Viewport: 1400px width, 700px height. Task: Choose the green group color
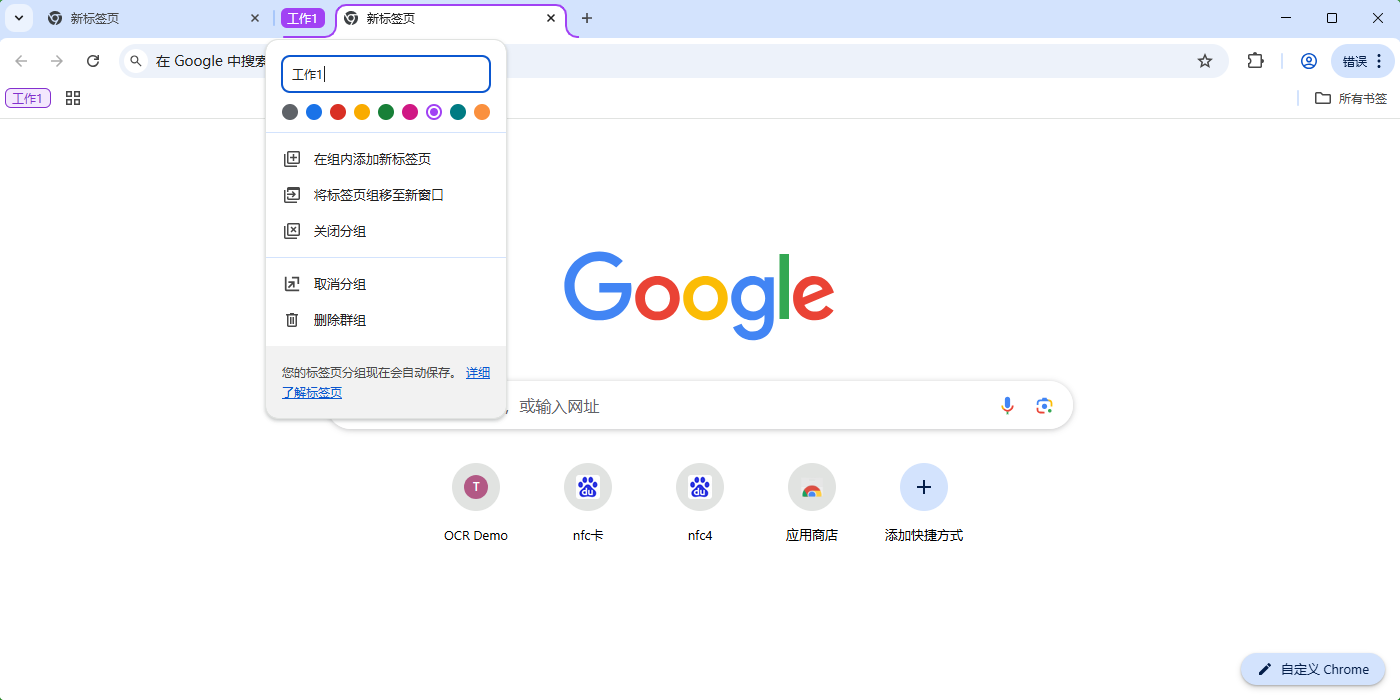(386, 112)
